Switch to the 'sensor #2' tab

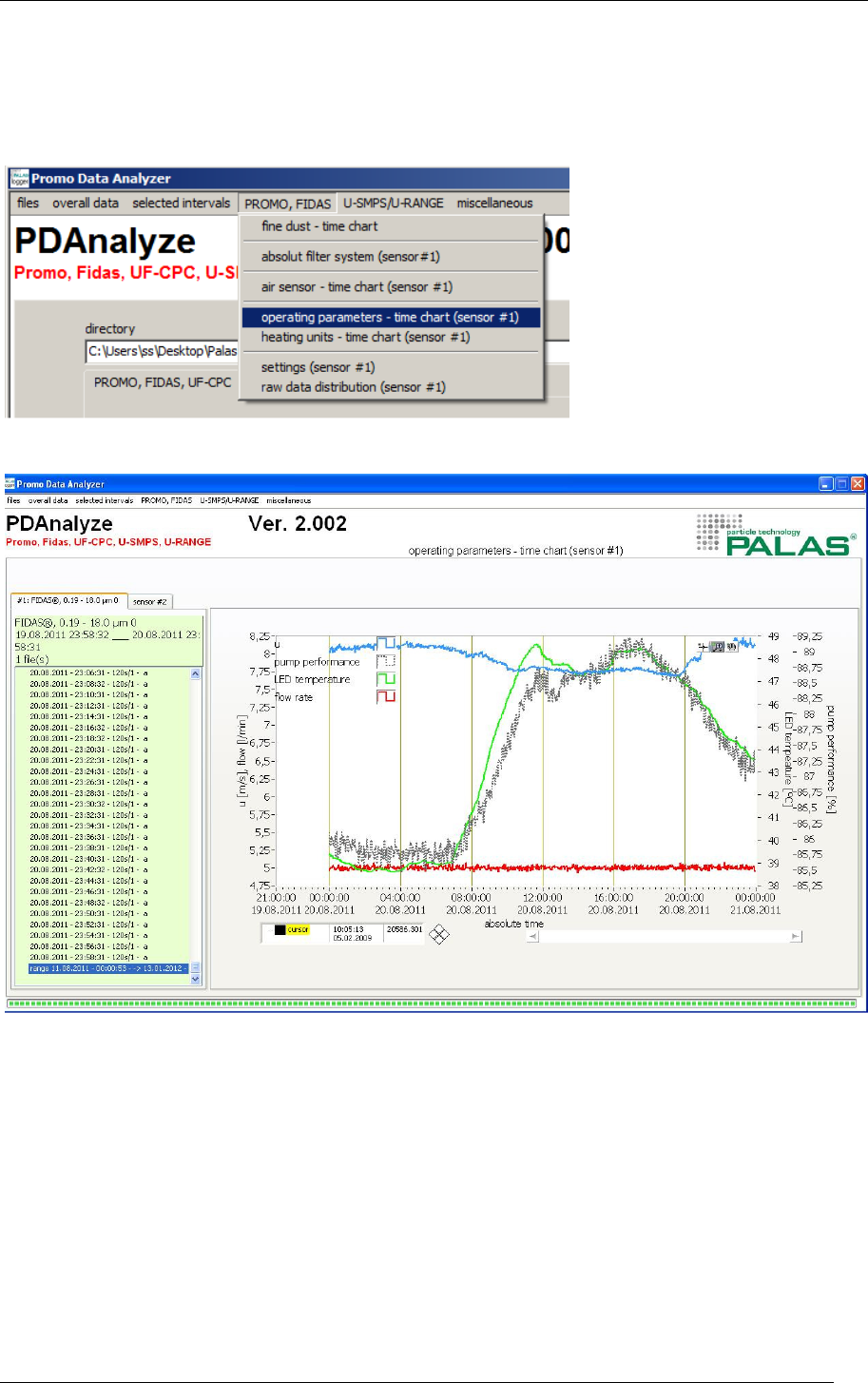pyautogui.click(x=150, y=601)
